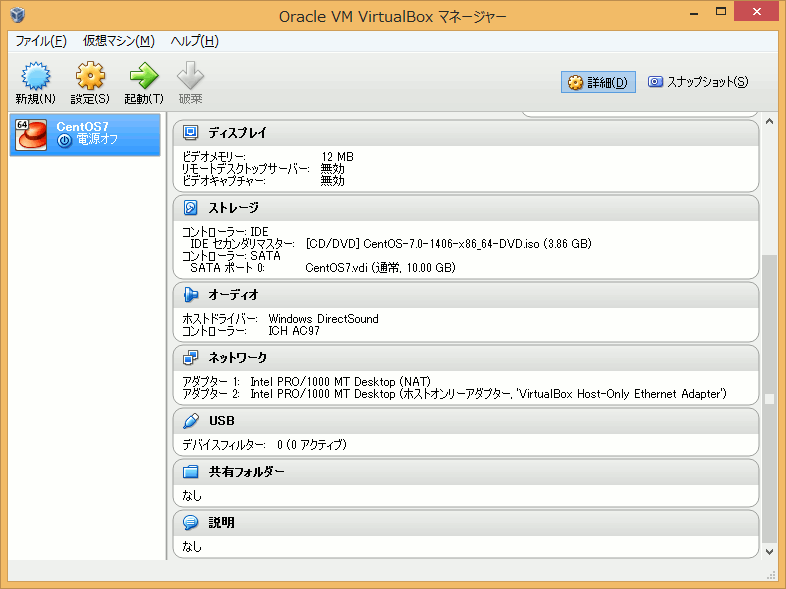Viewport: 786px width, 589px height.
Task: Click the Audio (オーディオ) speaker icon
Action: pos(191,295)
